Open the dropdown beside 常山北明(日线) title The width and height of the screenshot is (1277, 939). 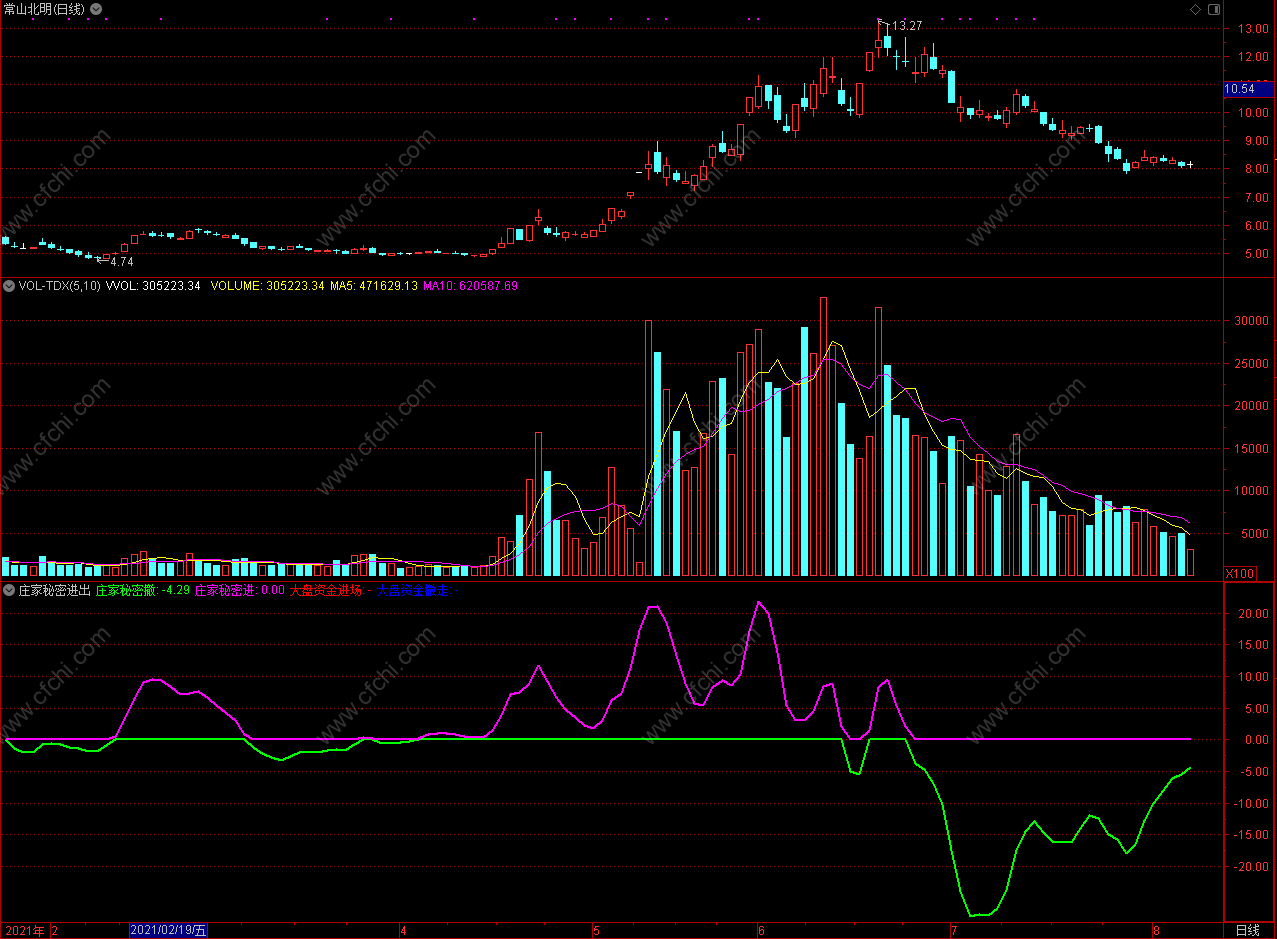95,9
